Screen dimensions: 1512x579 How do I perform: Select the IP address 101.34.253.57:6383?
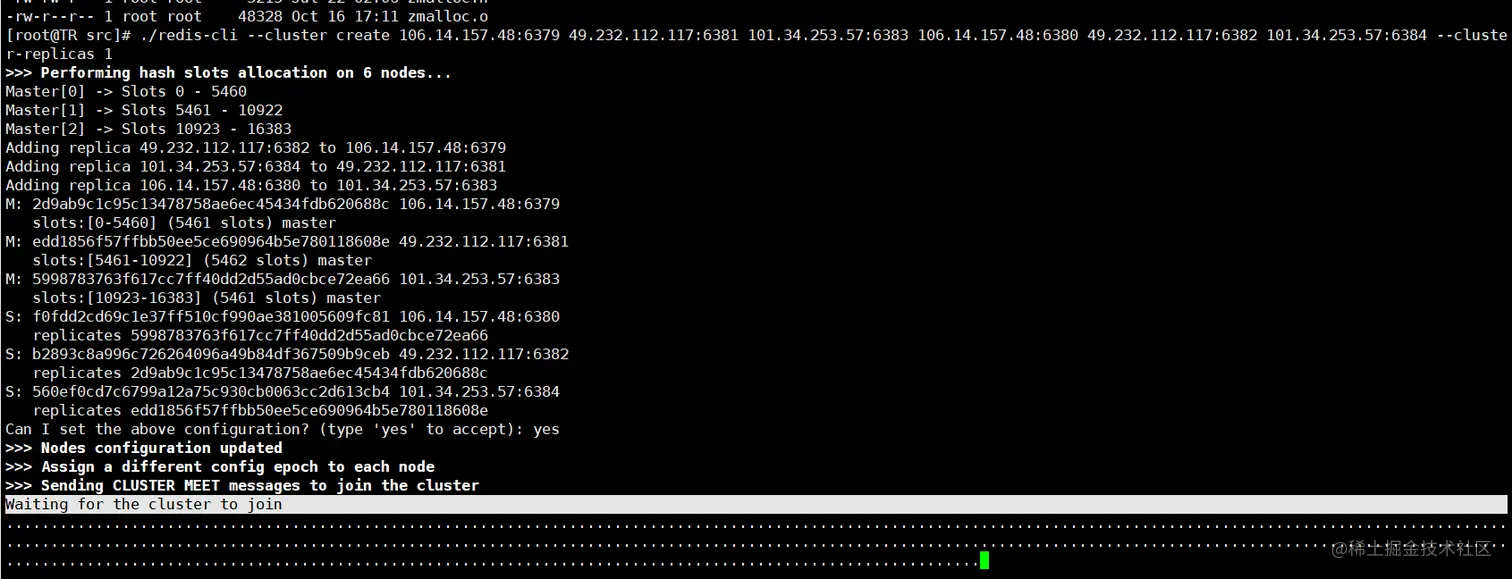[480, 278]
